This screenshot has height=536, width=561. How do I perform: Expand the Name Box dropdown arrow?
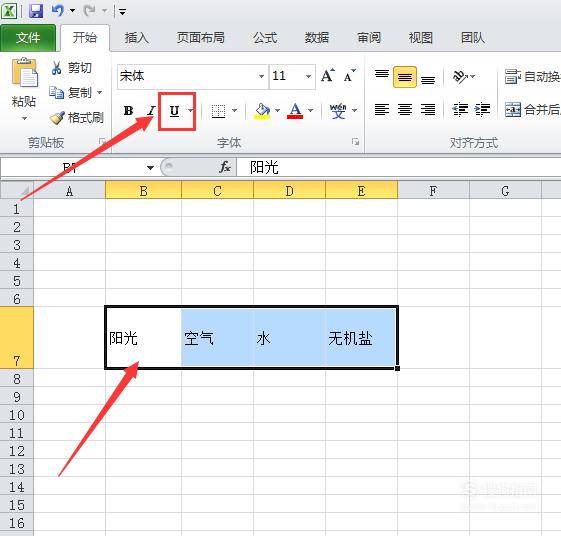(150, 167)
